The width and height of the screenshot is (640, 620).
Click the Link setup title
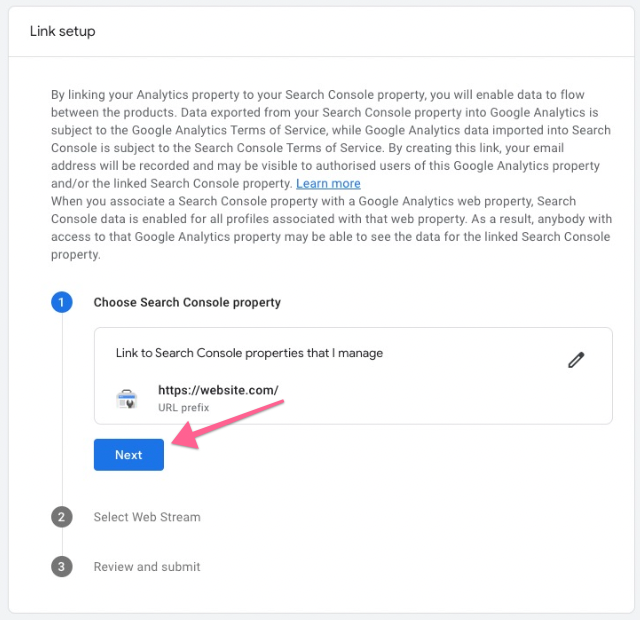tap(63, 32)
